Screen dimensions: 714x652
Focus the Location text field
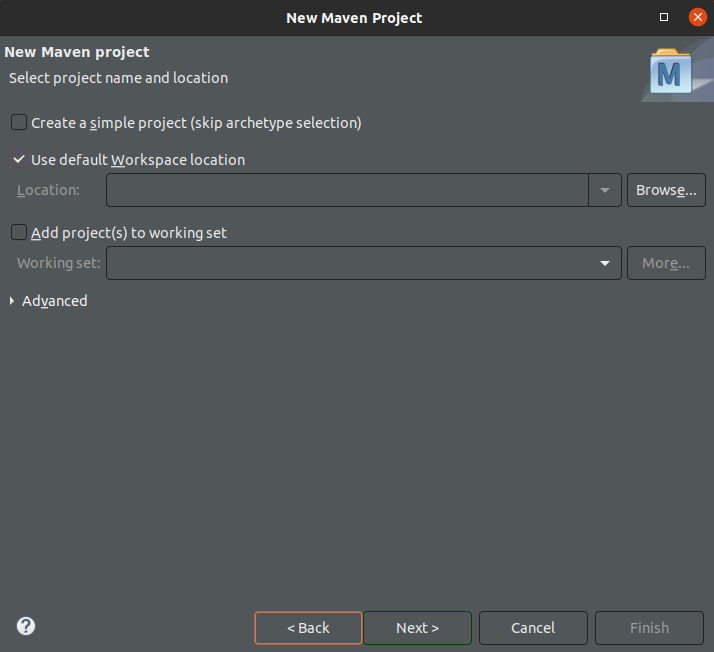(347, 190)
